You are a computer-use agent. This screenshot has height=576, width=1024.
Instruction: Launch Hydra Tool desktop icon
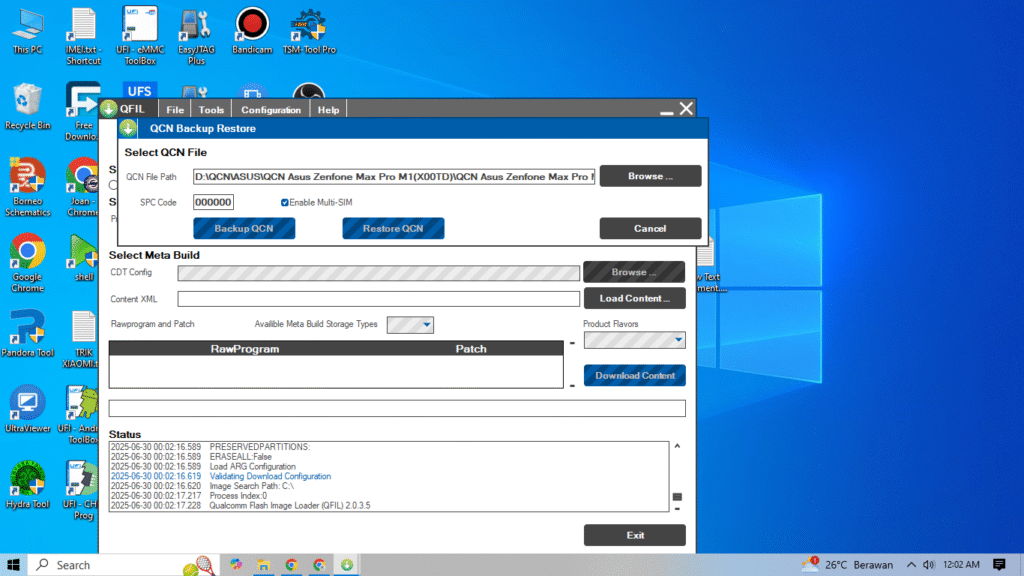pos(27,485)
